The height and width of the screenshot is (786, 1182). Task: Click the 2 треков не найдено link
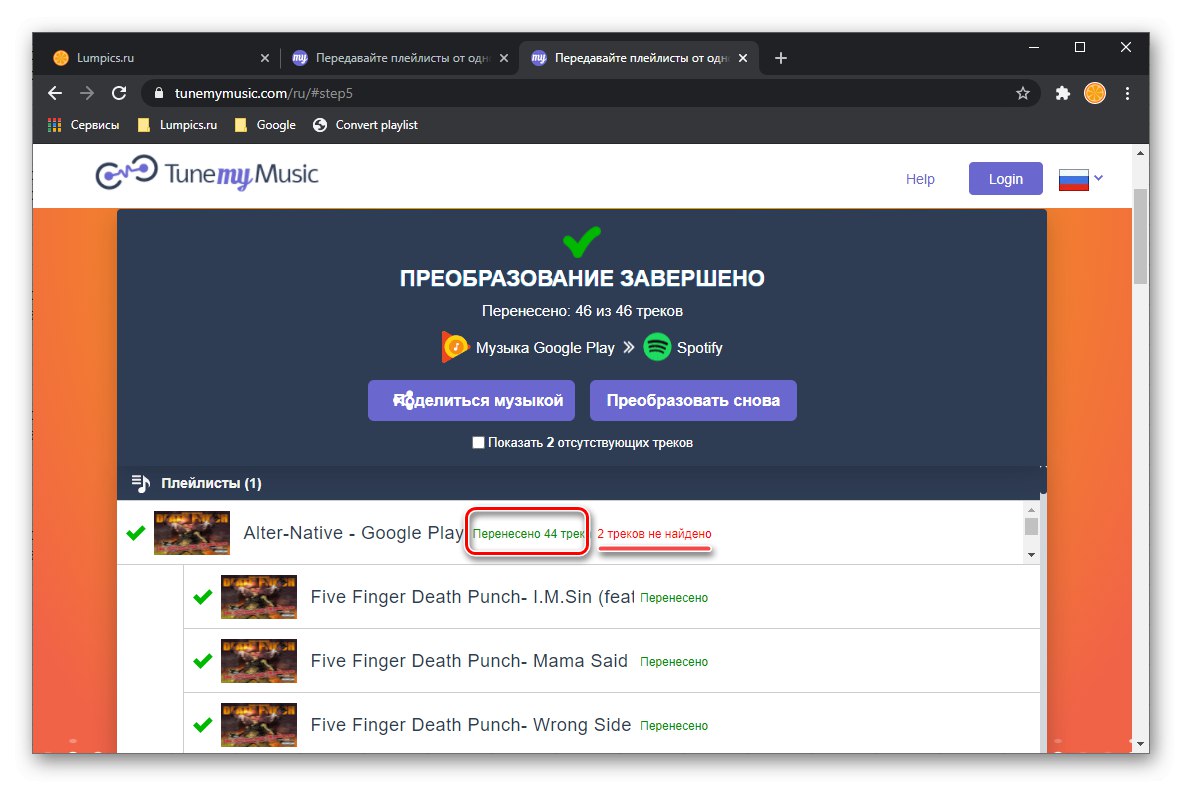[x=654, y=534]
